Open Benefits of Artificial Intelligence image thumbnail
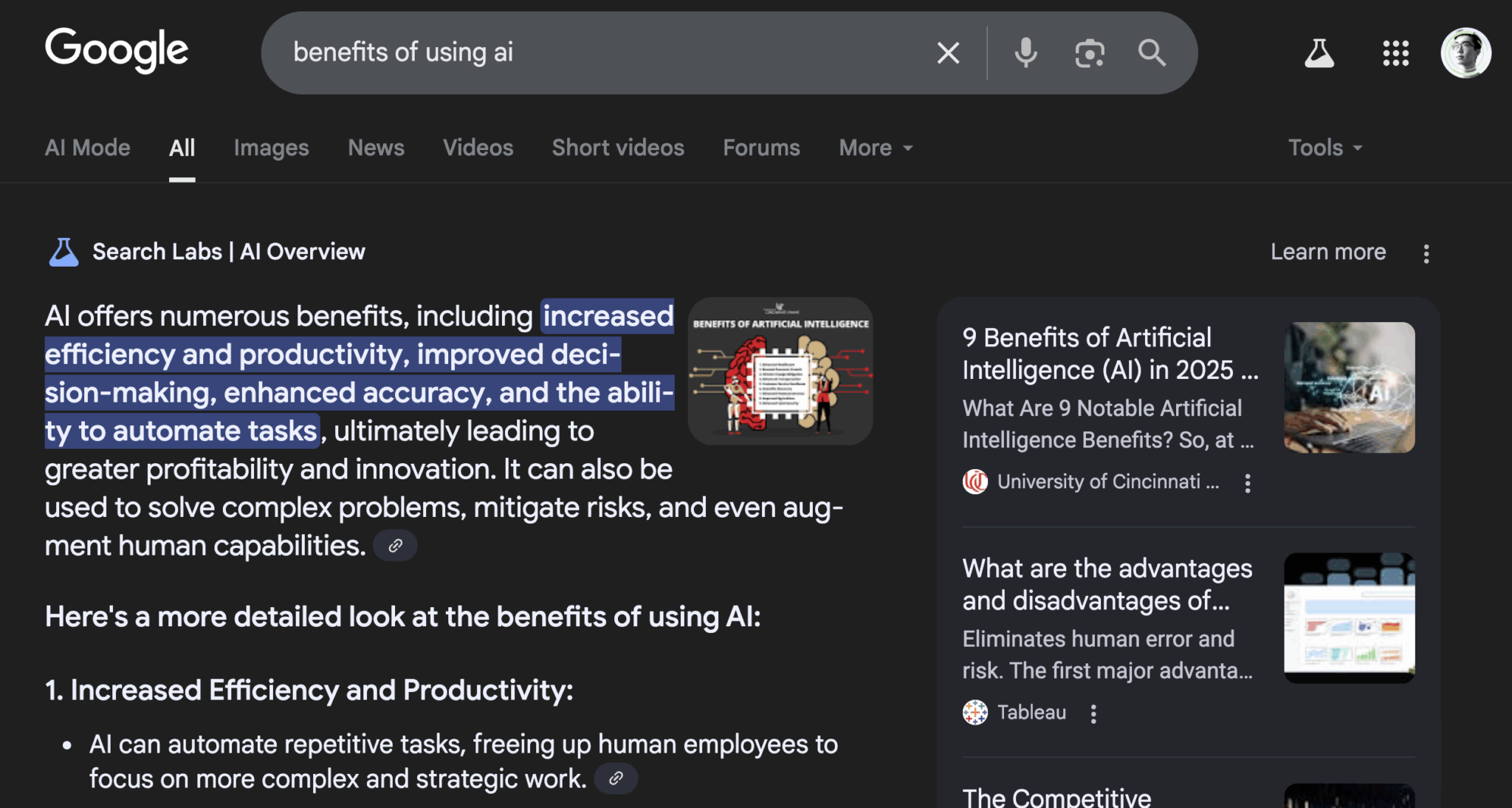The image size is (1512, 808). [x=780, y=371]
